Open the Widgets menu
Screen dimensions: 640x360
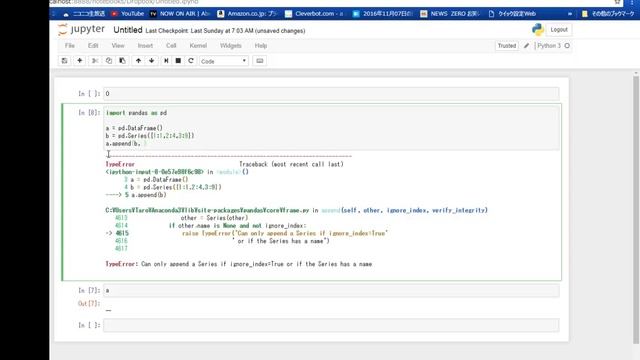(231, 46)
